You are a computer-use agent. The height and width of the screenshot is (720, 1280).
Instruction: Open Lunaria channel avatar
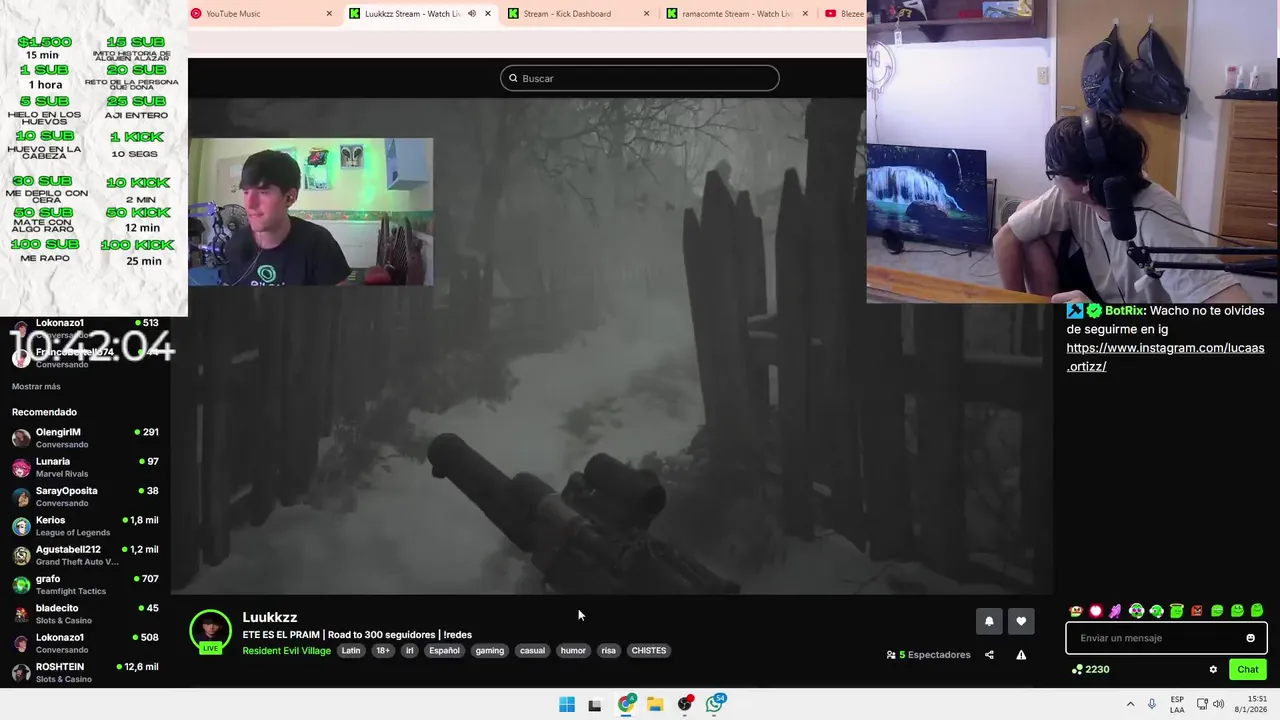(x=21, y=467)
